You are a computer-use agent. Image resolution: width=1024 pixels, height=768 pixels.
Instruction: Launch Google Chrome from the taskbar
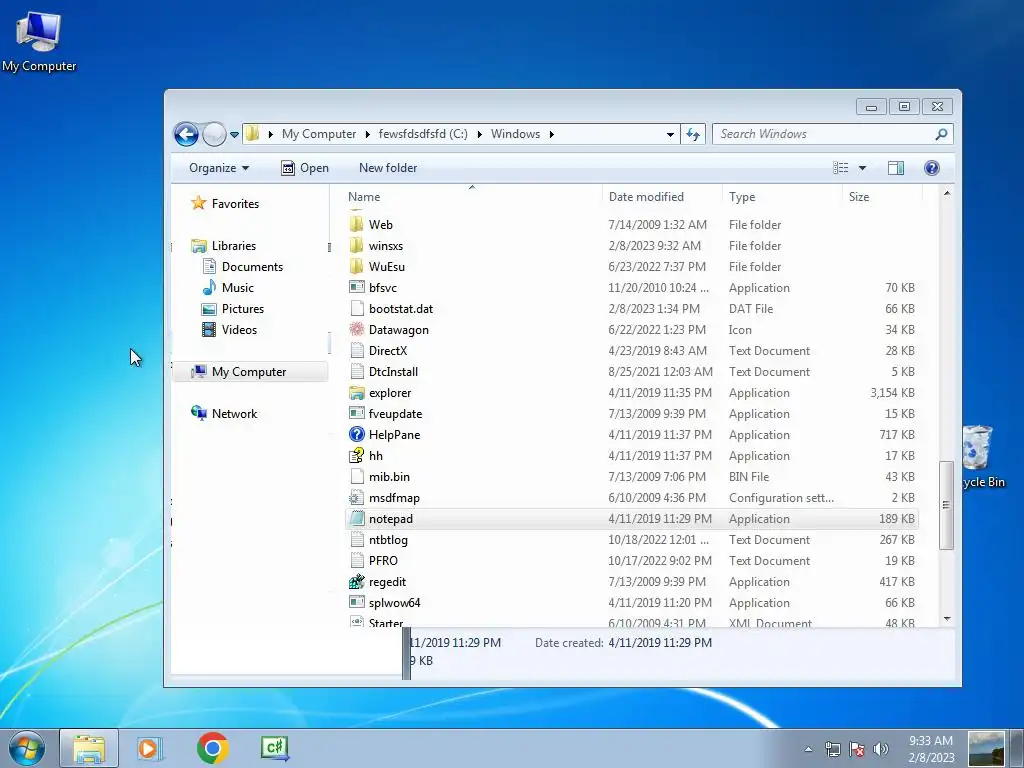click(x=213, y=748)
